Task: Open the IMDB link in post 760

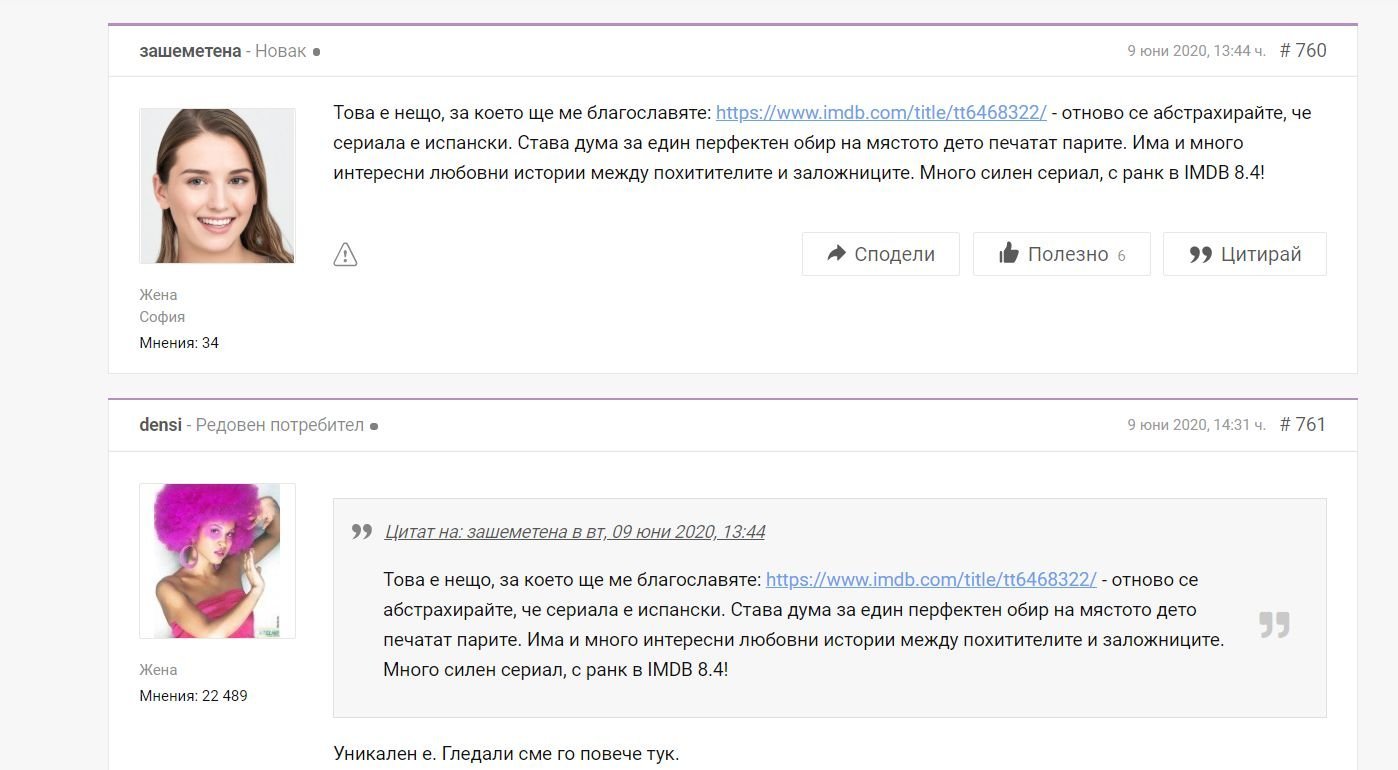Action: pos(881,113)
